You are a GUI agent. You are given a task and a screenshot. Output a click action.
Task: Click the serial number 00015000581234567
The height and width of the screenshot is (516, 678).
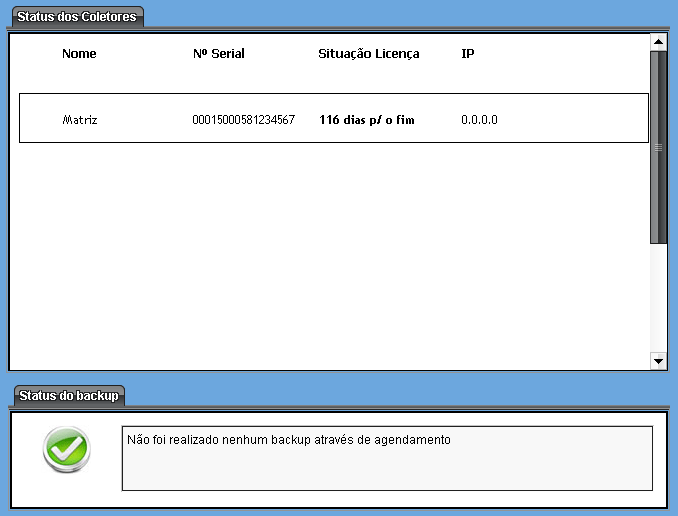[x=243, y=120]
